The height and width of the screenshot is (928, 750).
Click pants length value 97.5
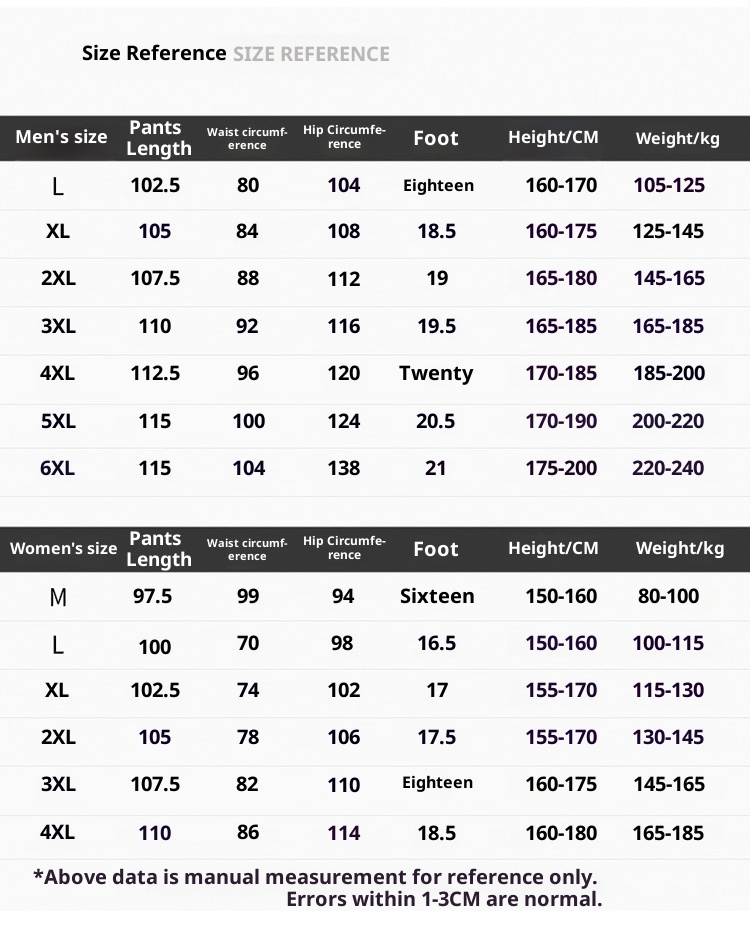[x=153, y=596]
